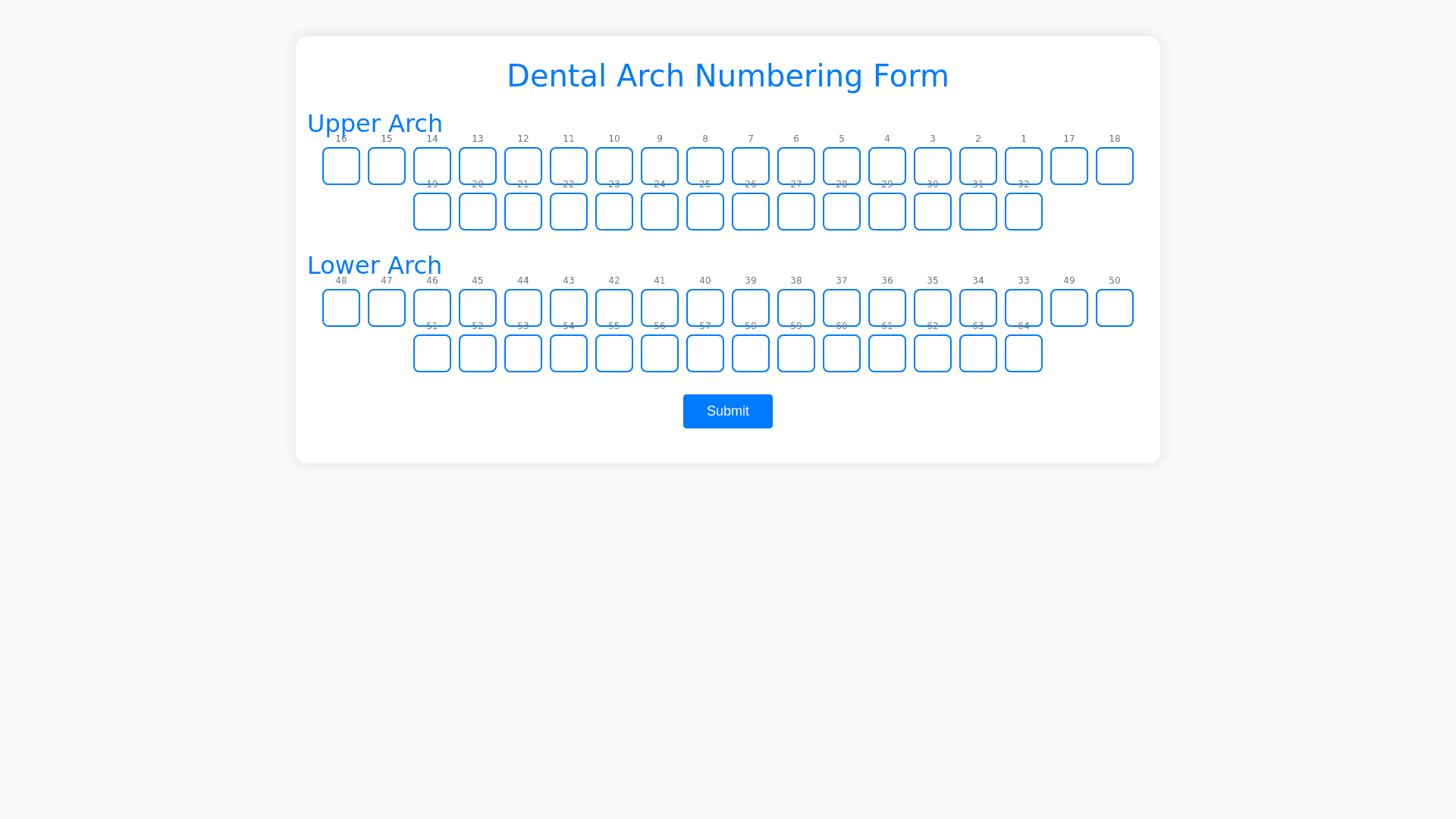Select the tooth 18 input field

1114,166
